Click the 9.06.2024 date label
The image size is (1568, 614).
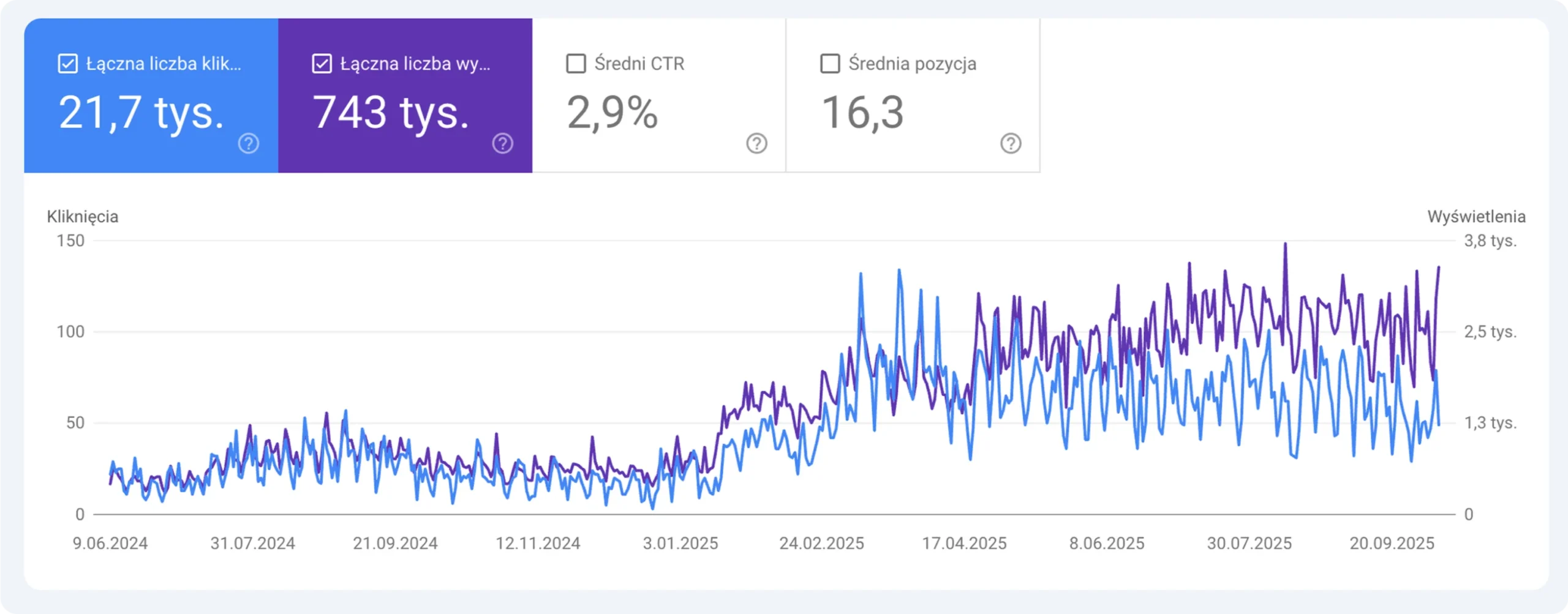point(110,543)
